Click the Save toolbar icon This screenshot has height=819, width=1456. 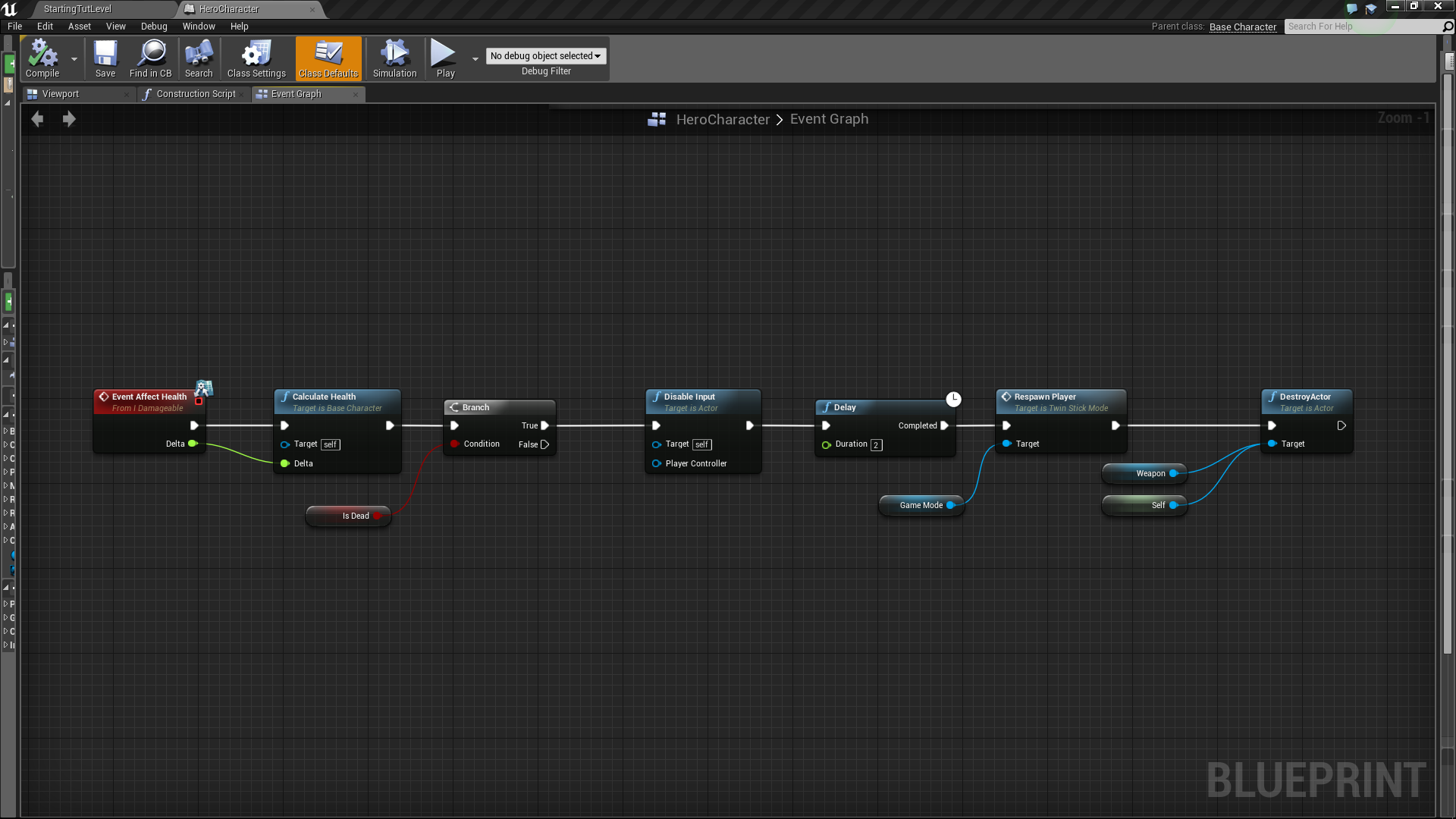(105, 54)
